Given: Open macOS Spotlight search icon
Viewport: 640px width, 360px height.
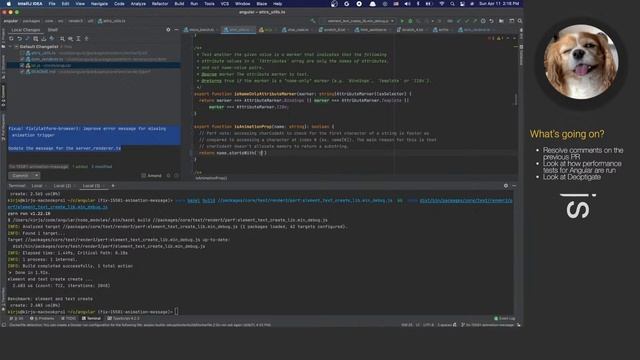Looking at the screenshot, I should [x=452, y=4].
